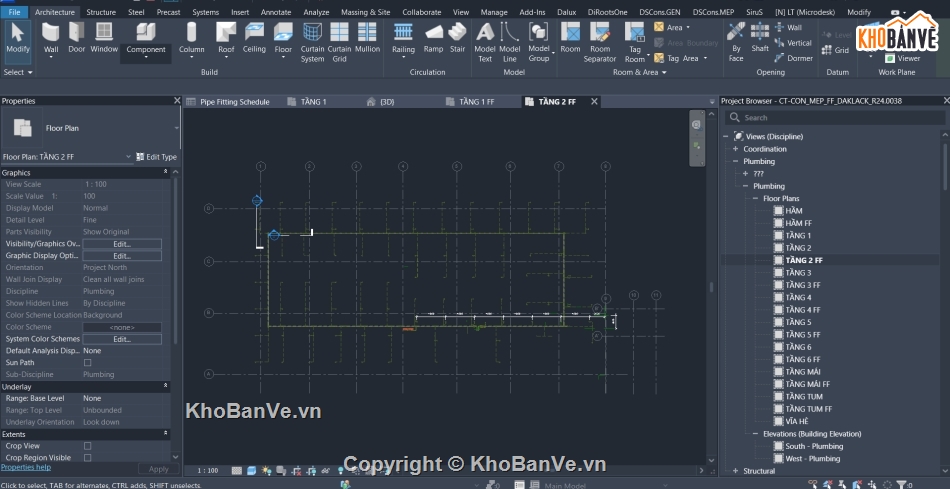Pick the Column tool
The image size is (950, 489).
coord(191,41)
